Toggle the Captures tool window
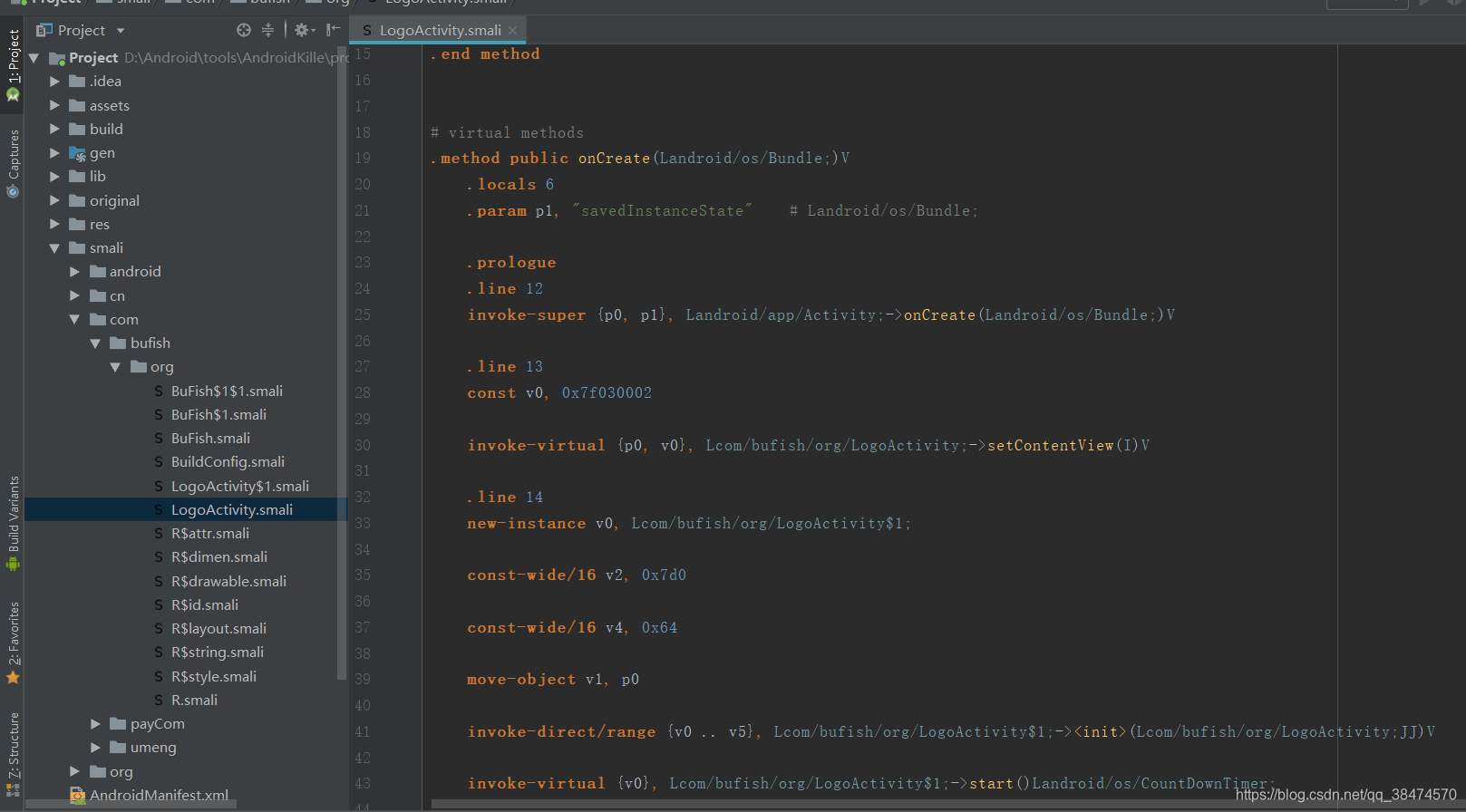Screen dimensions: 1466x812 coord(13,163)
